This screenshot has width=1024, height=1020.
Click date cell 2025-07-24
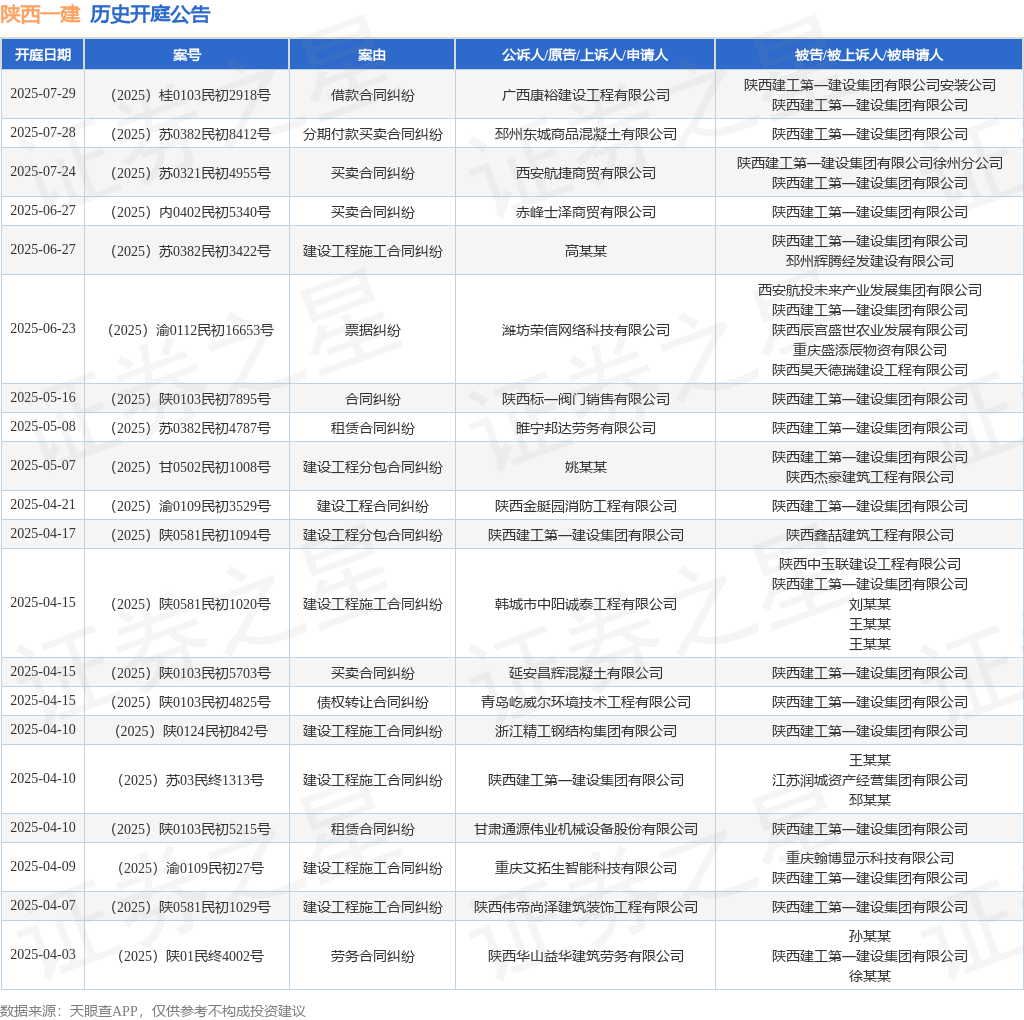click(43, 172)
